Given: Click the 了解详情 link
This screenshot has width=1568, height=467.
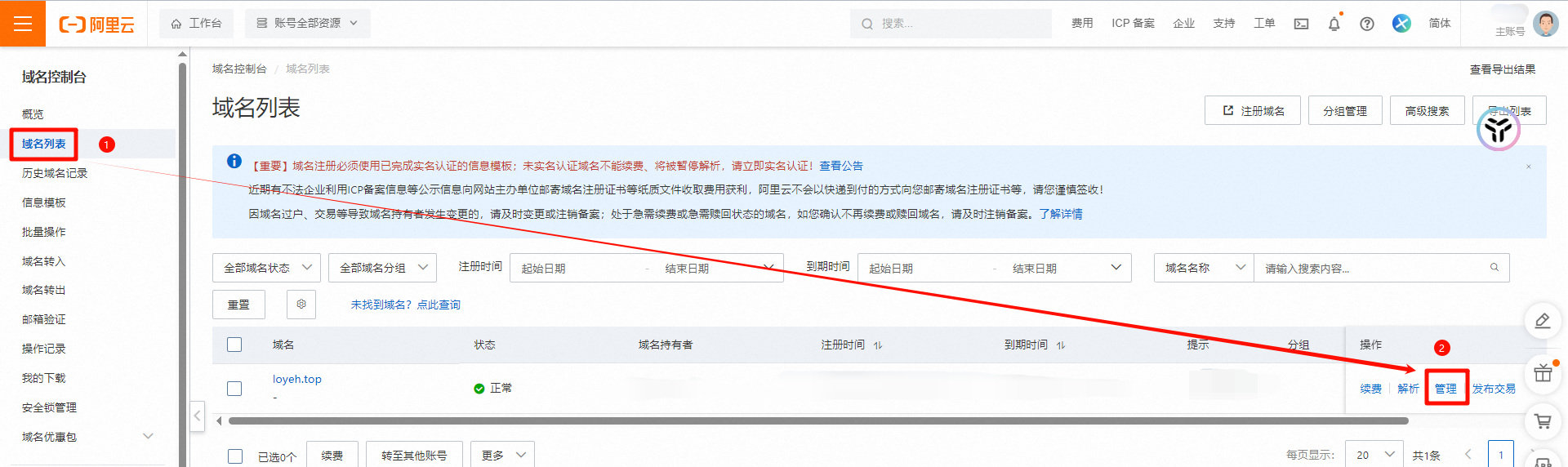Looking at the screenshot, I should [1061, 214].
